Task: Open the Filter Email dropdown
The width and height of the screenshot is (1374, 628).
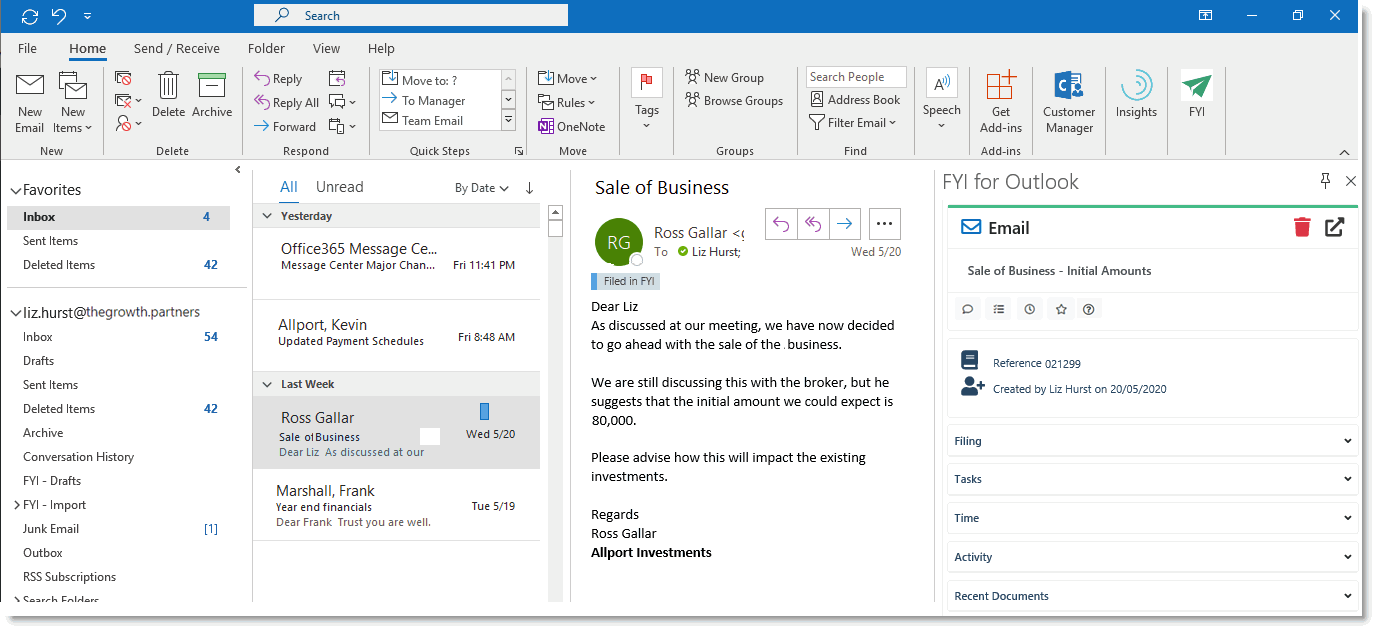Action: 853,123
